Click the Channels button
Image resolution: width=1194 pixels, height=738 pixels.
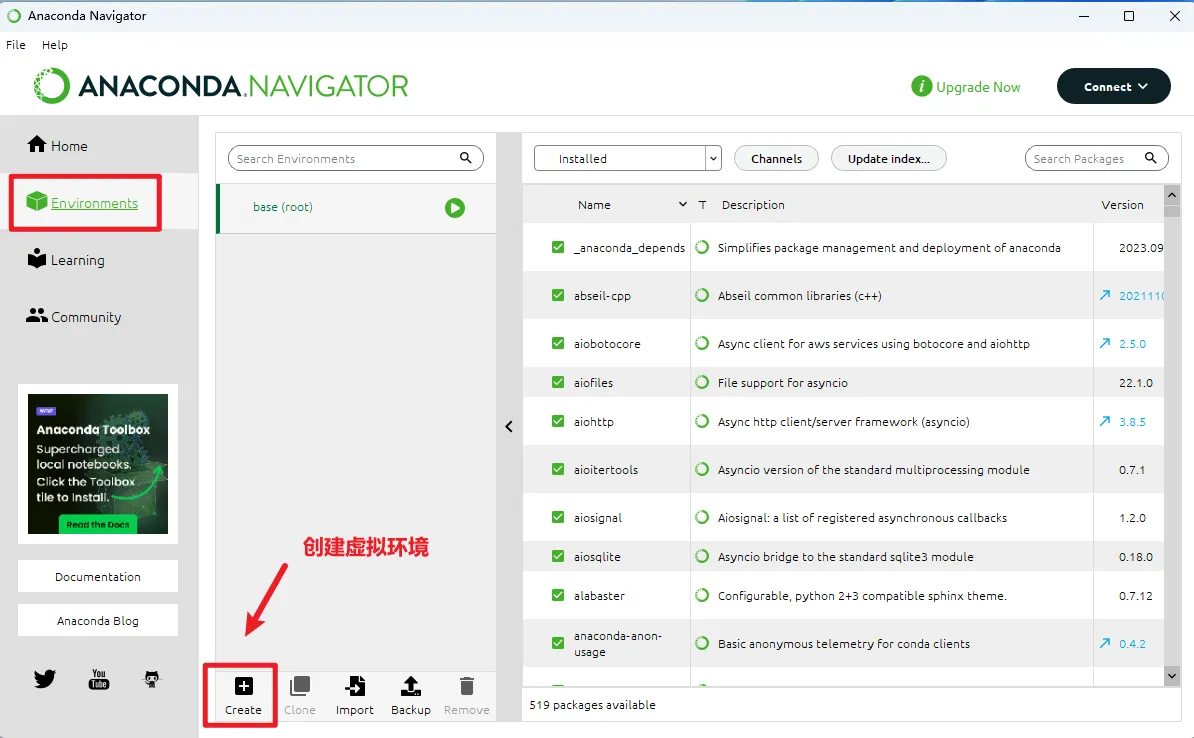tap(776, 158)
